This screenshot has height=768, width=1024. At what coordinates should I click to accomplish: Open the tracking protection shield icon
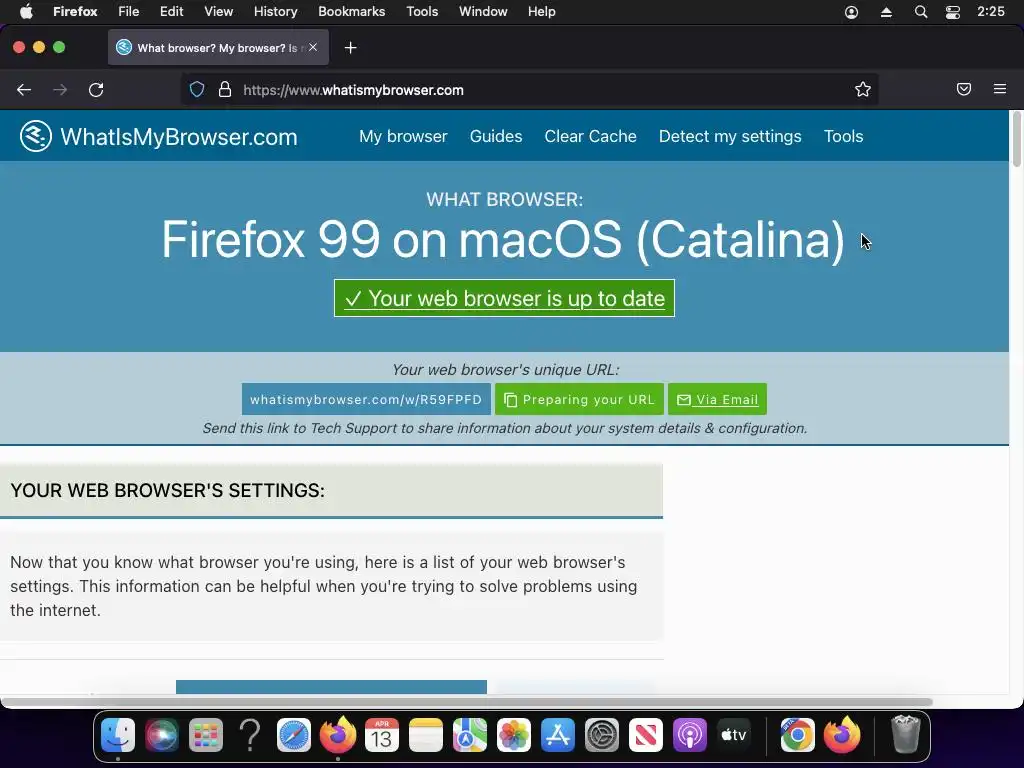(x=197, y=89)
